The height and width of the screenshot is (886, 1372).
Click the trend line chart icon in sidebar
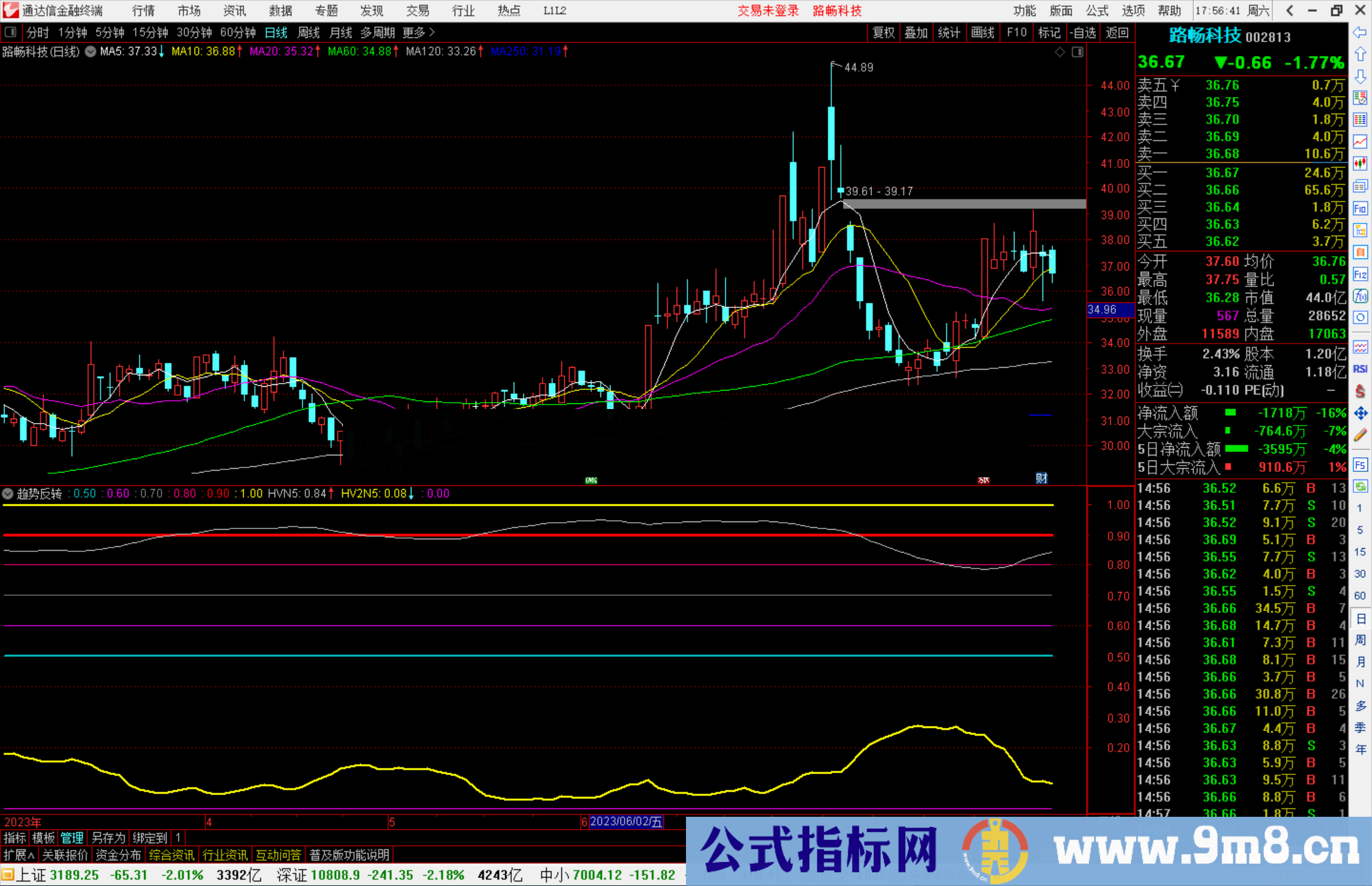1361,142
